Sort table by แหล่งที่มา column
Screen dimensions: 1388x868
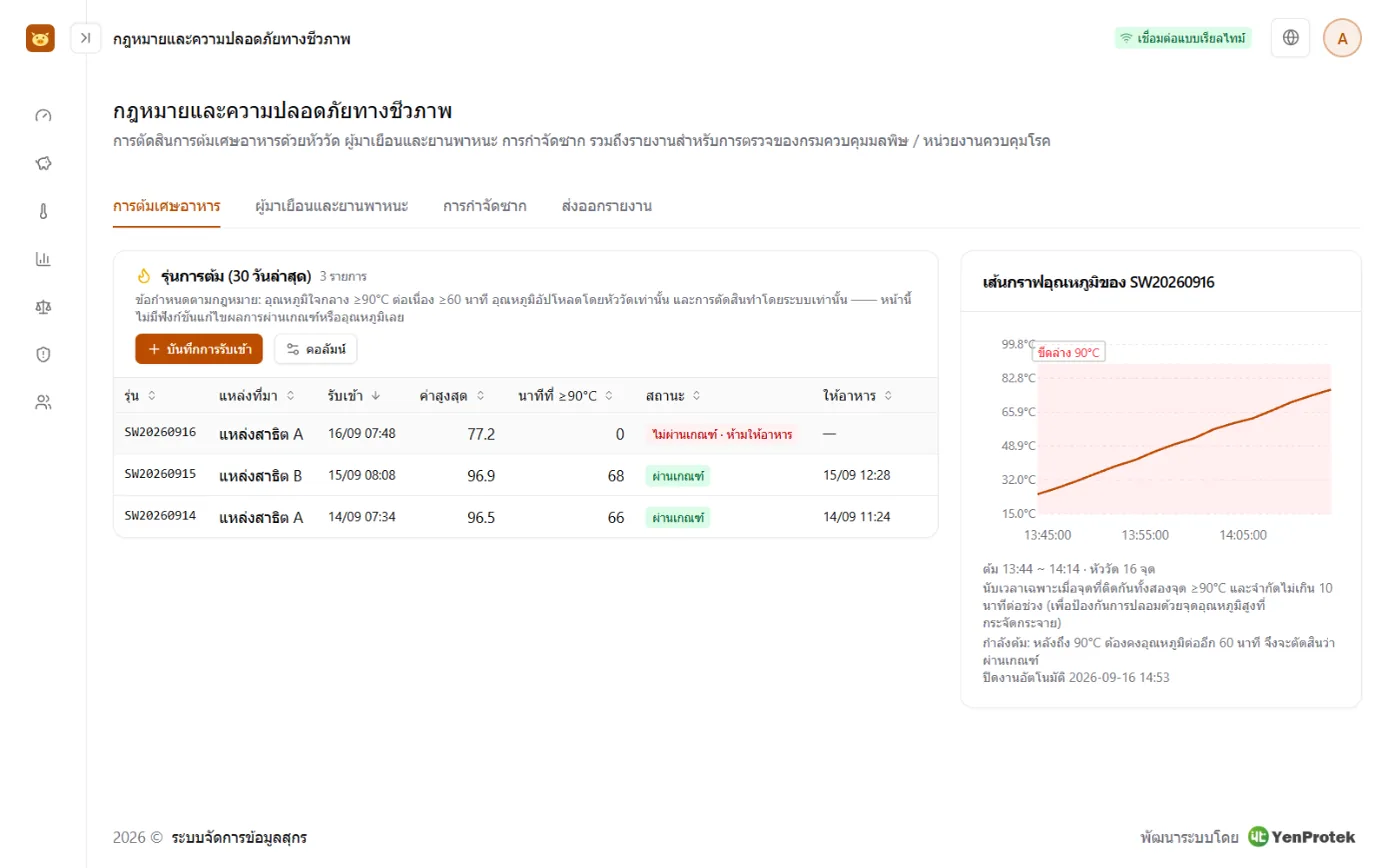click(x=257, y=395)
